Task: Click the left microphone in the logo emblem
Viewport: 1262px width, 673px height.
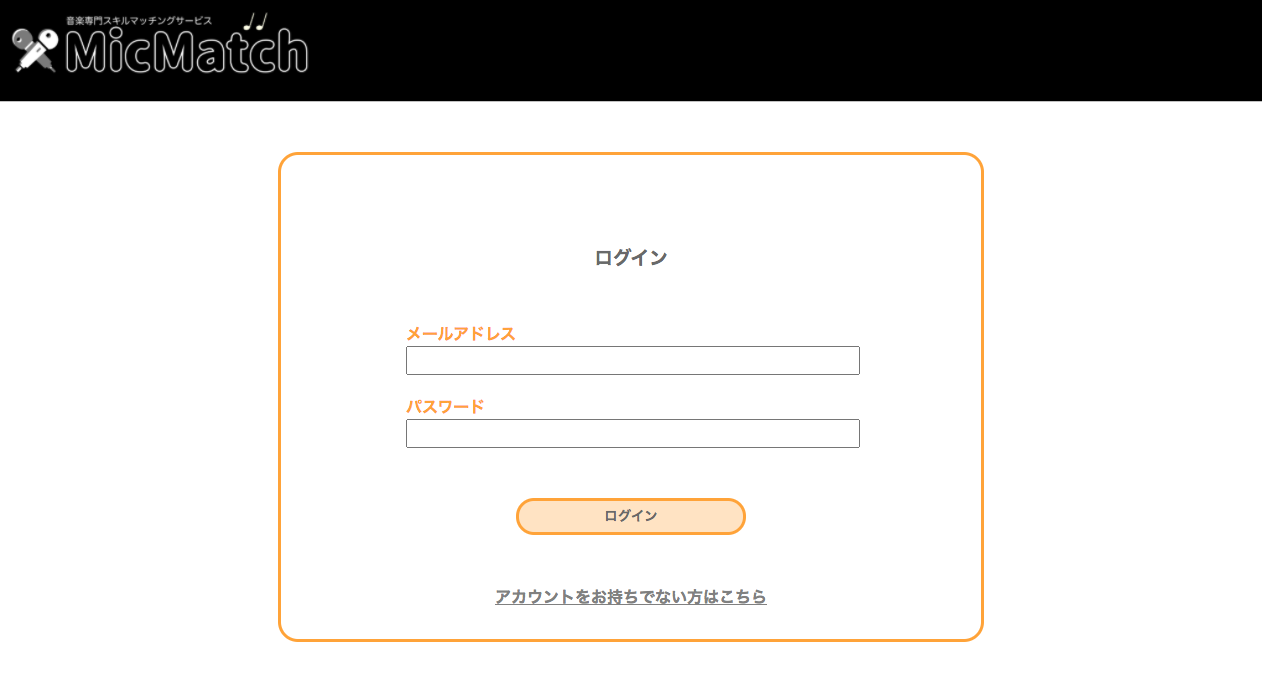Action: coord(23,38)
